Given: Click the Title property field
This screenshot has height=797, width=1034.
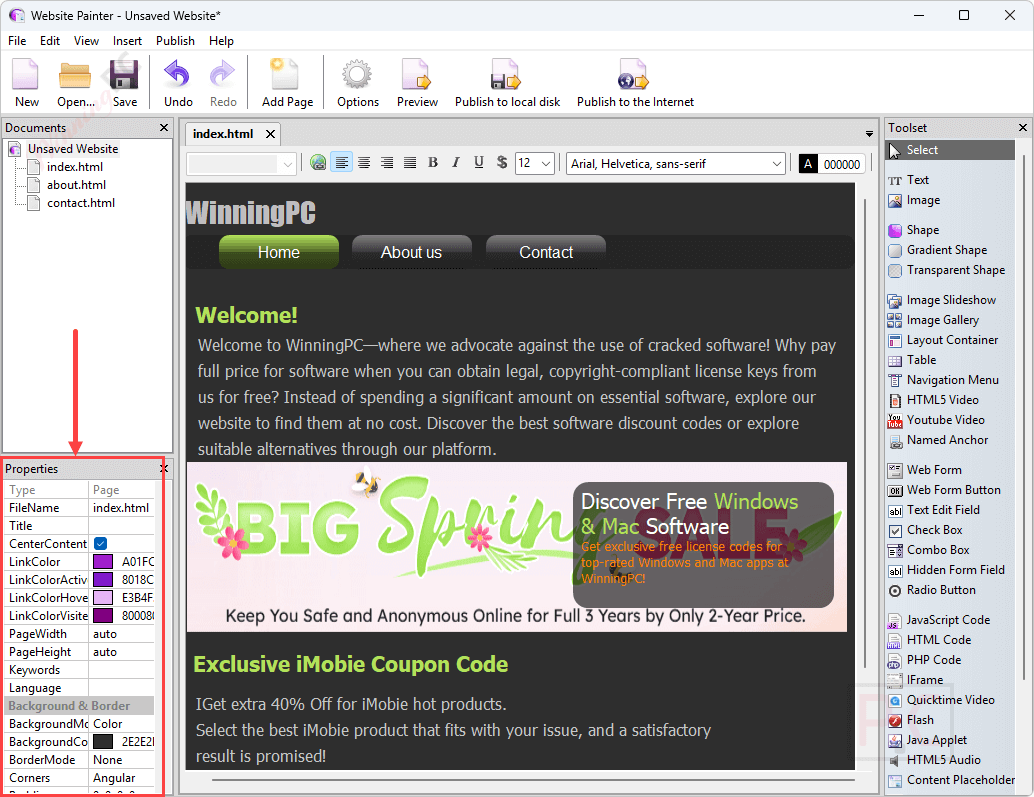Looking at the screenshot, I should pos(121,526).
